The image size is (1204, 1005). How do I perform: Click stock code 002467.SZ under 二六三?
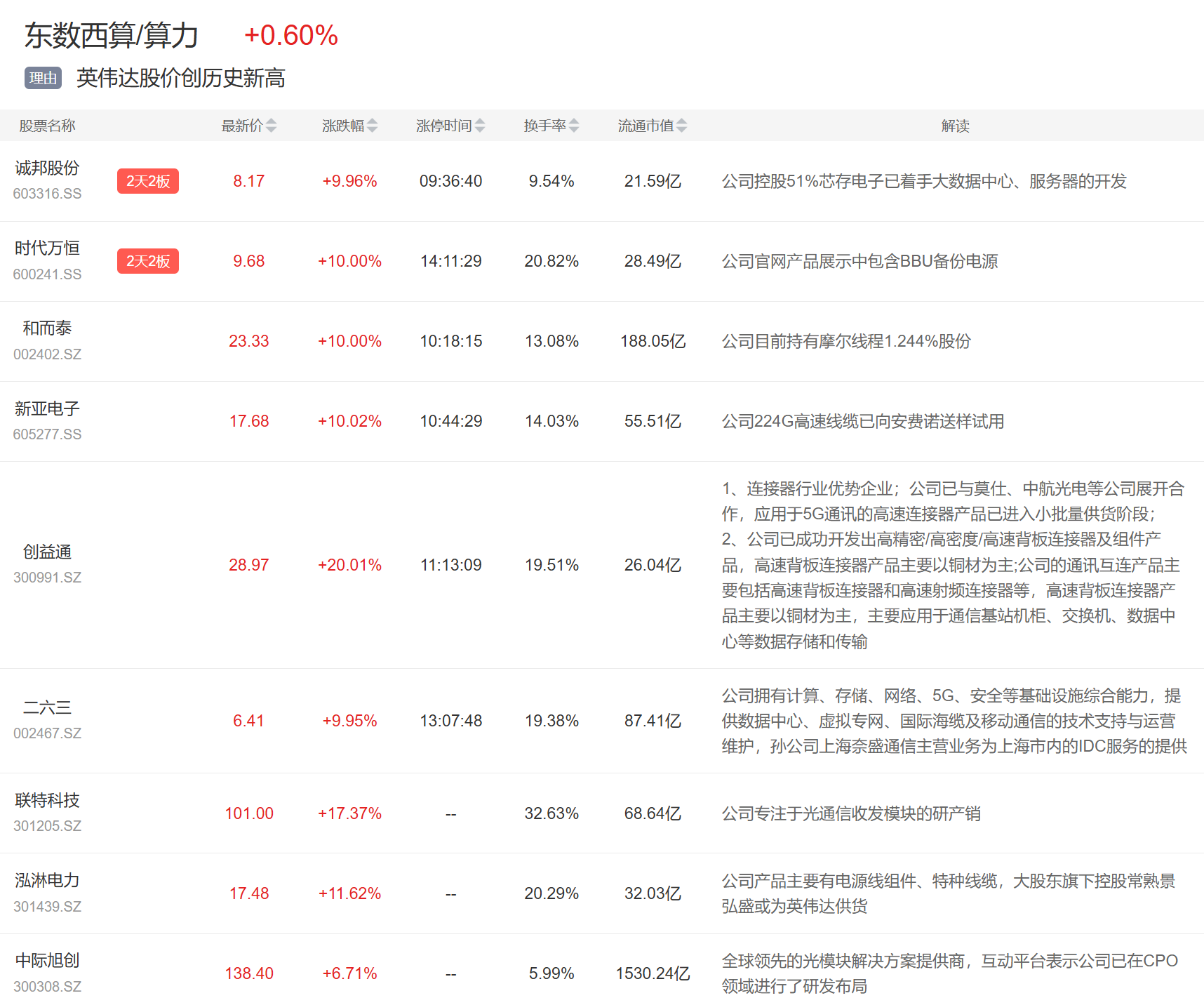[x=47, y=733]
